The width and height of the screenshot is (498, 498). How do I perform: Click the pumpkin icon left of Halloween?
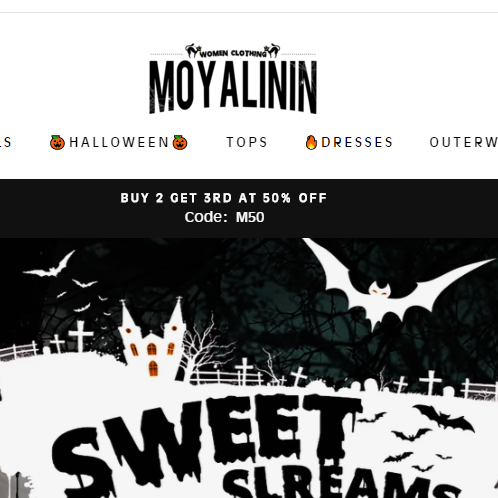click(57, 143)
